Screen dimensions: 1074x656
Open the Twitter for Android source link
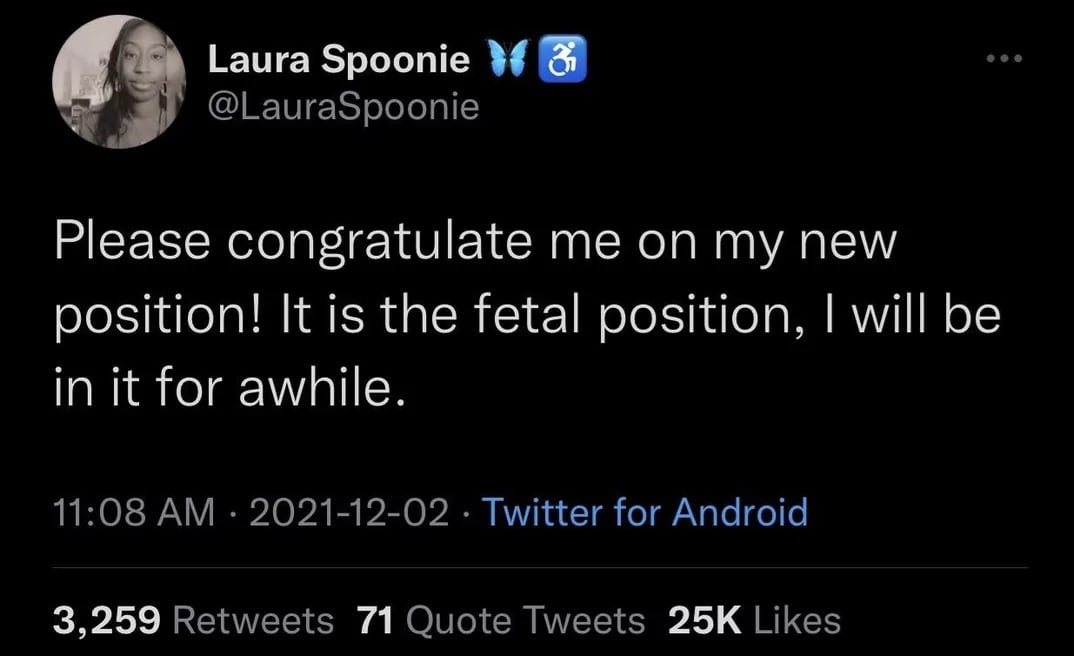(645, 513)
